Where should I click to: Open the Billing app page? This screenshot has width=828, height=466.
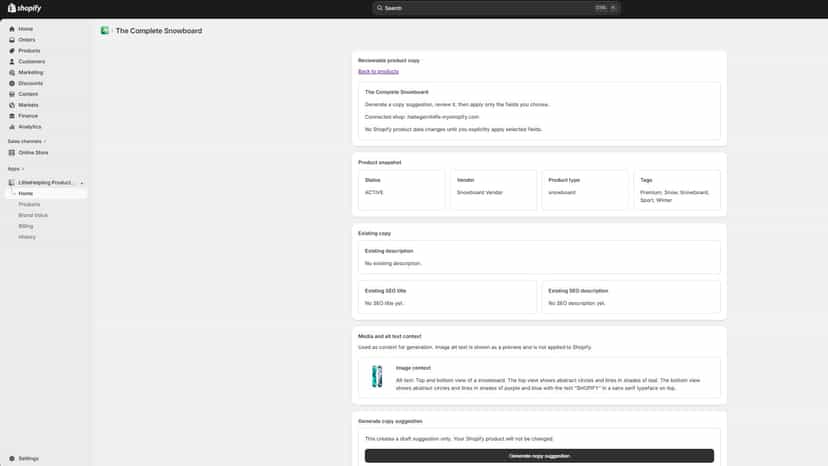tap(25, 226)
